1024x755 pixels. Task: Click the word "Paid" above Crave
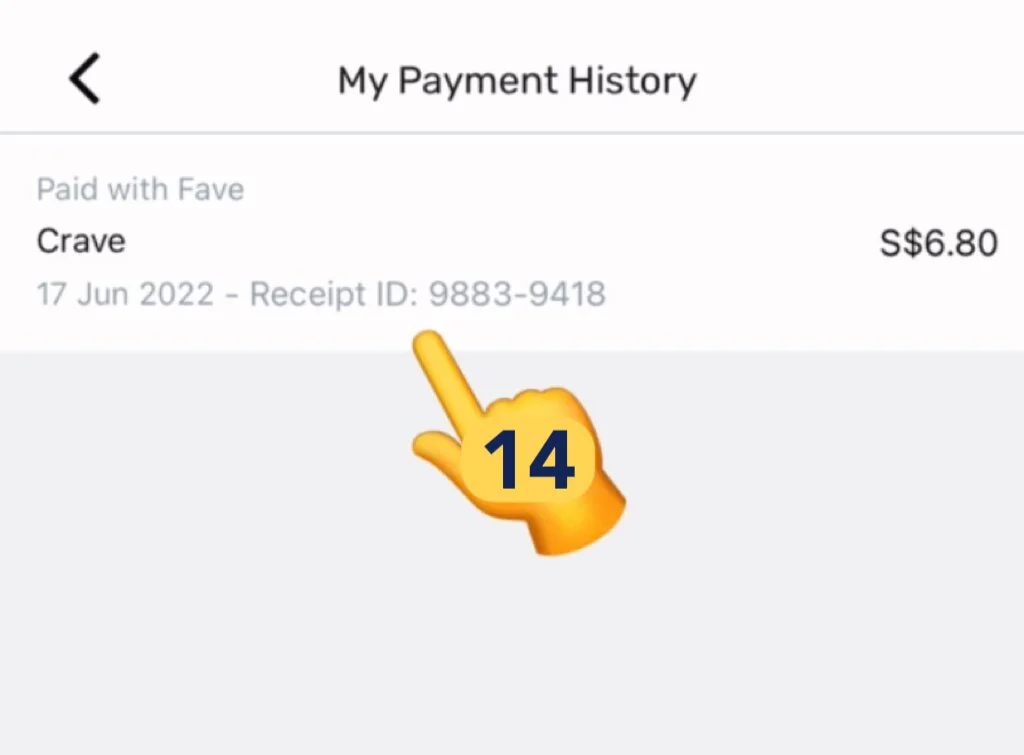click(x=62, y=189)
